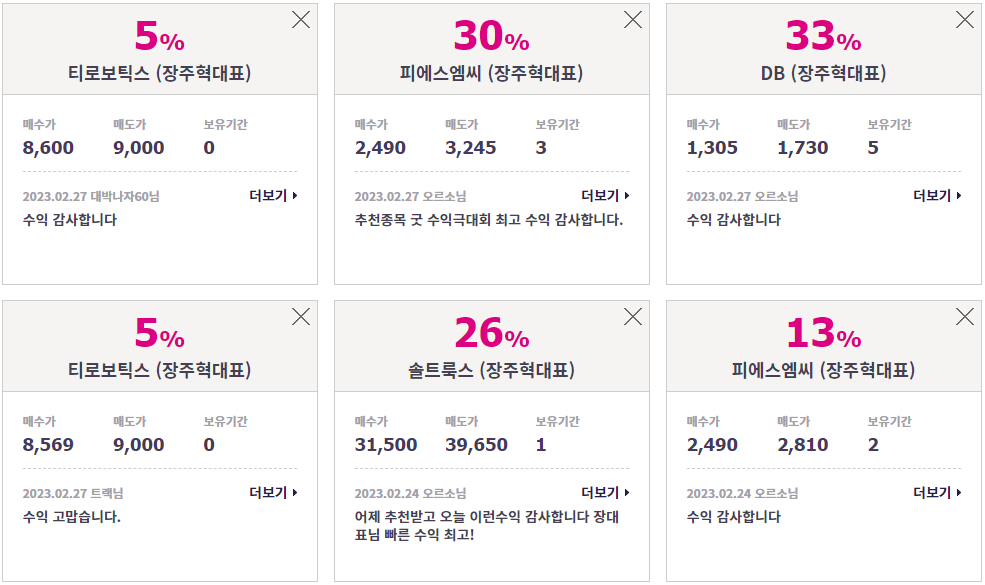Close the 13% 피에스엠씨 card
Image resolution: width=985 pixels, height=585 pixels.
click(964, 317)
